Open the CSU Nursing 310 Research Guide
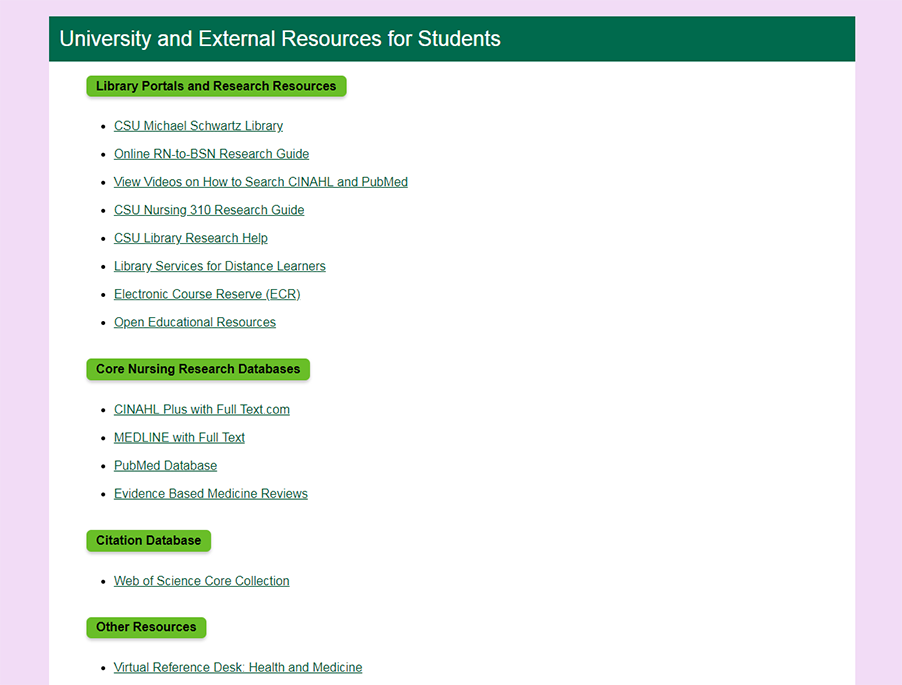 [208, 210]
